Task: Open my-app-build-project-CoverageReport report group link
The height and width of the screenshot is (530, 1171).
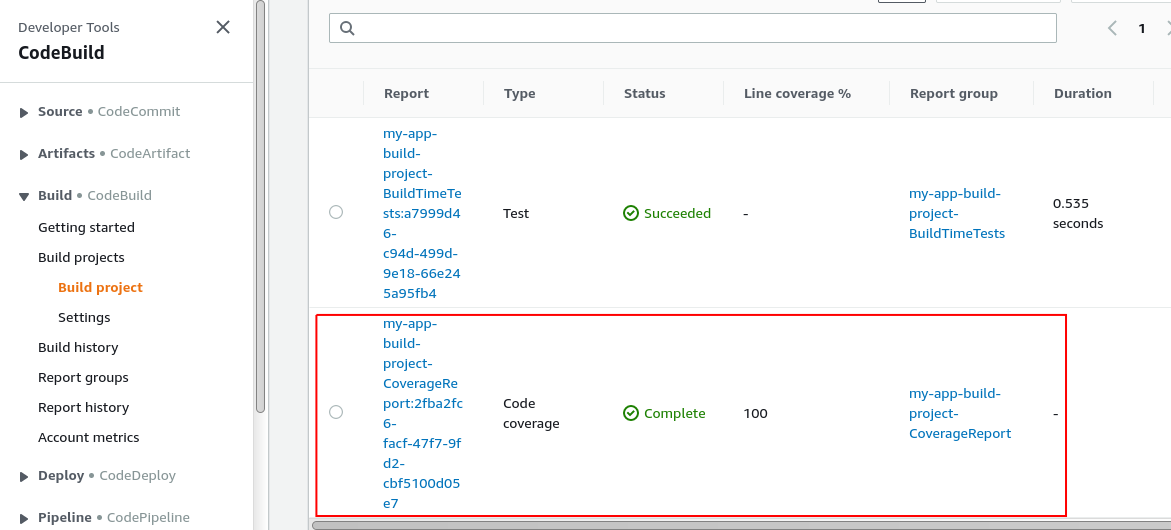Action: (x=959, y=413)
